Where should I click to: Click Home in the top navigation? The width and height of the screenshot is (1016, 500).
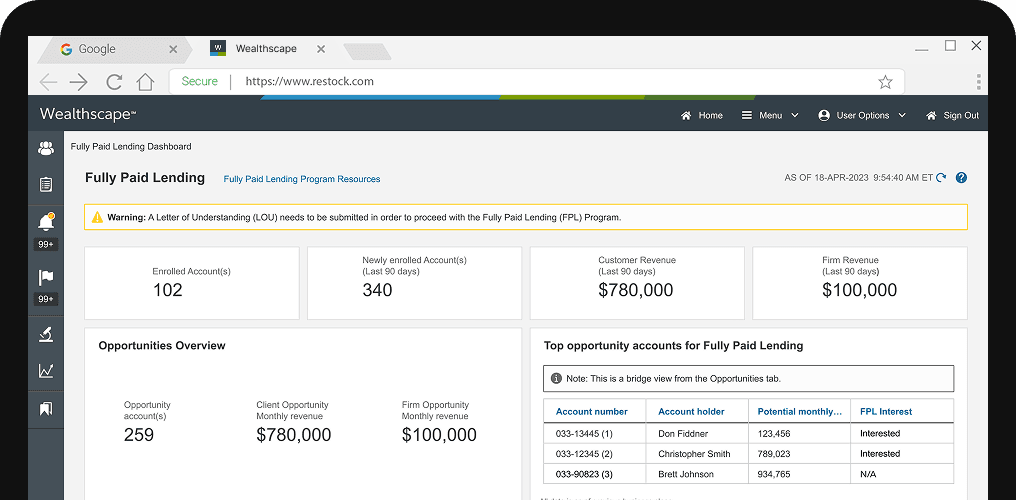(702, 115)
